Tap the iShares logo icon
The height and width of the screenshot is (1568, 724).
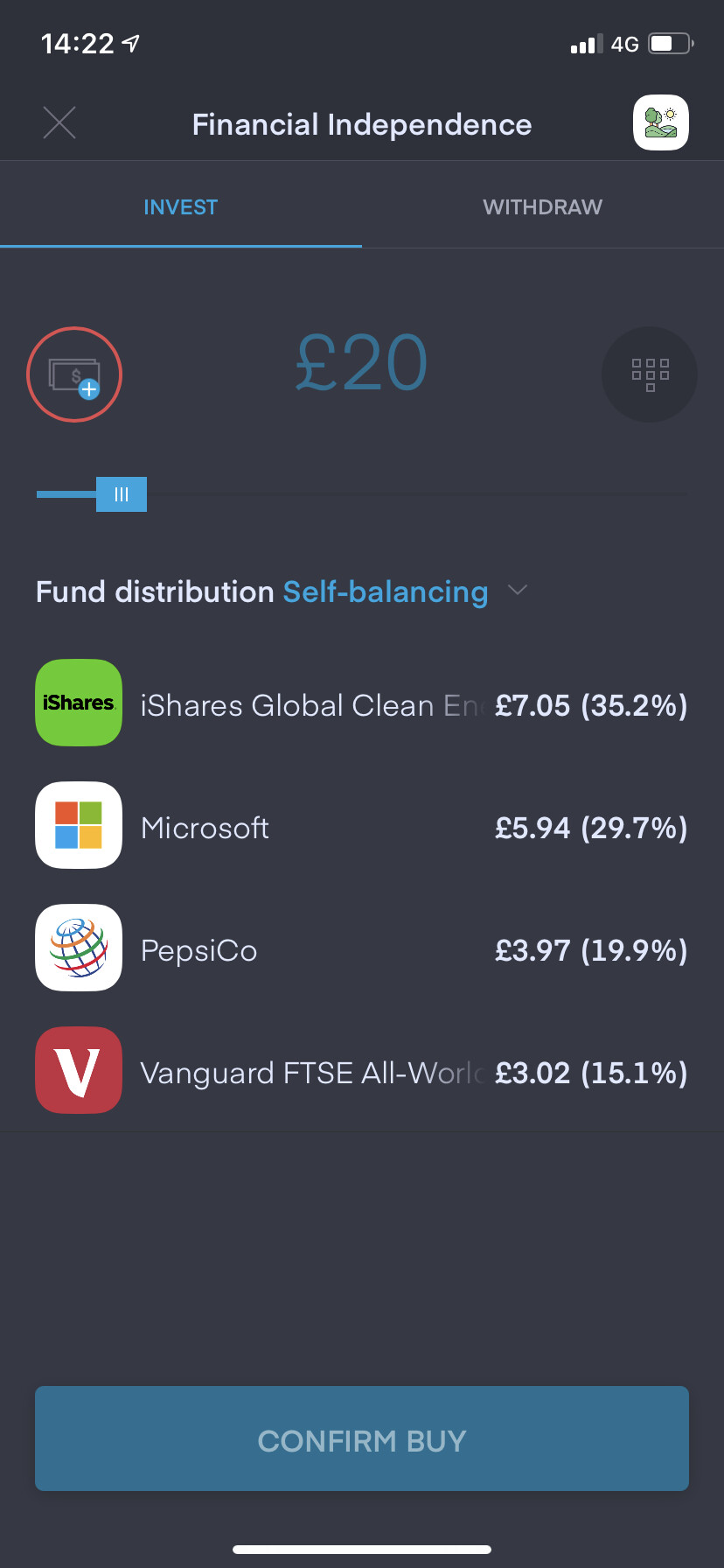click(x=79, y=703)
